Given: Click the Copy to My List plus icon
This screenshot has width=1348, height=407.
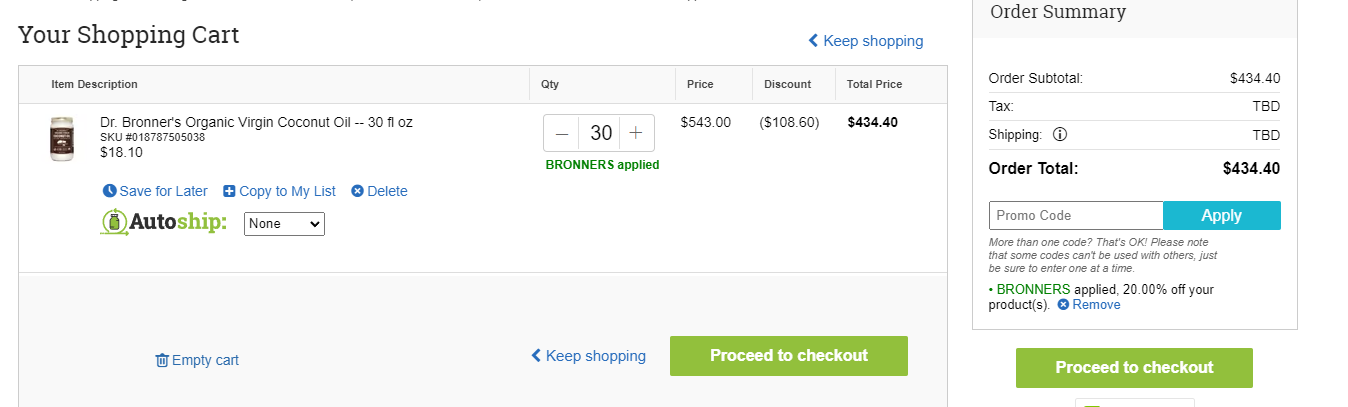Looking at the screenshot, I should click(x=229, y=191).
